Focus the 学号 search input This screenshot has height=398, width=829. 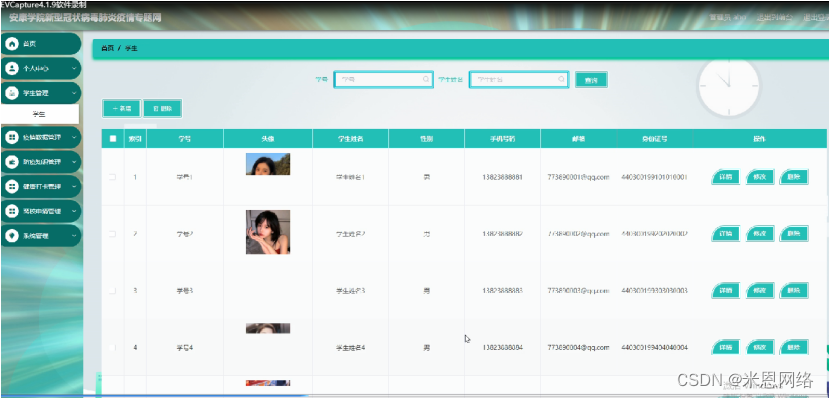(x=383, y=80)
